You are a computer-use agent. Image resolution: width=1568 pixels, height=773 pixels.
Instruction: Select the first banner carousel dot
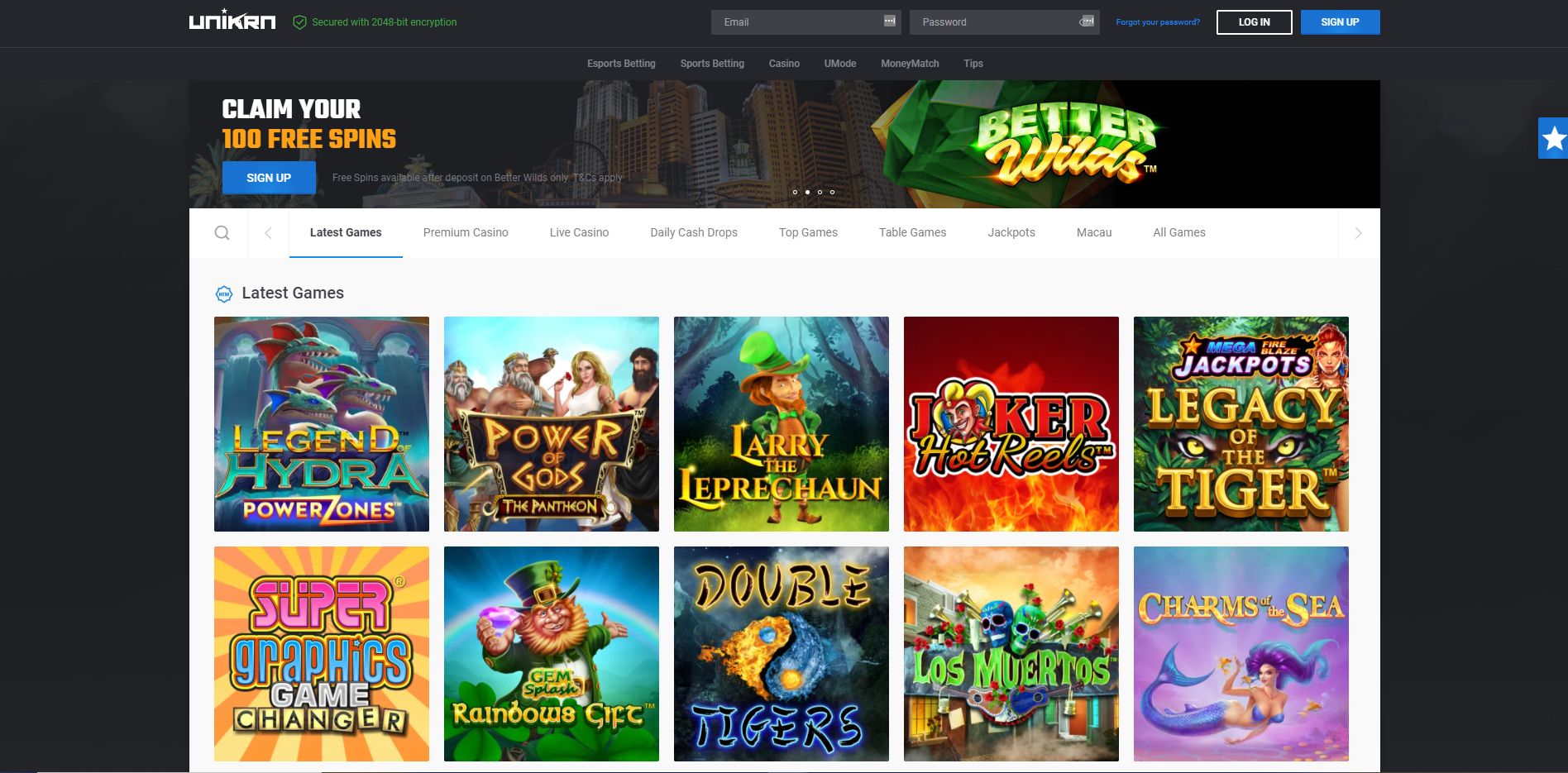point(795,192)
